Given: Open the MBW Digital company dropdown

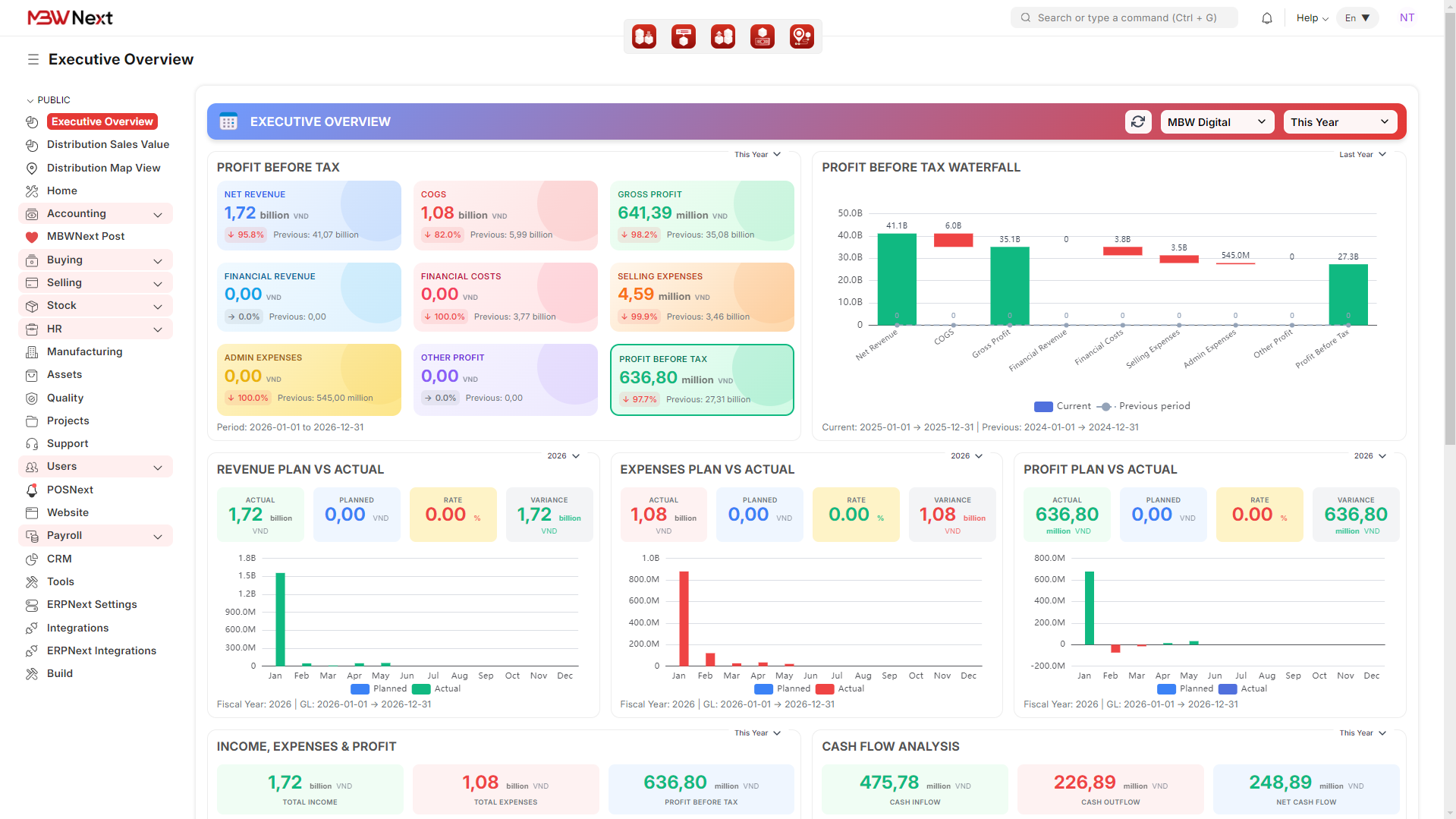Looking at the screenshot, I should click(1217, 122).
